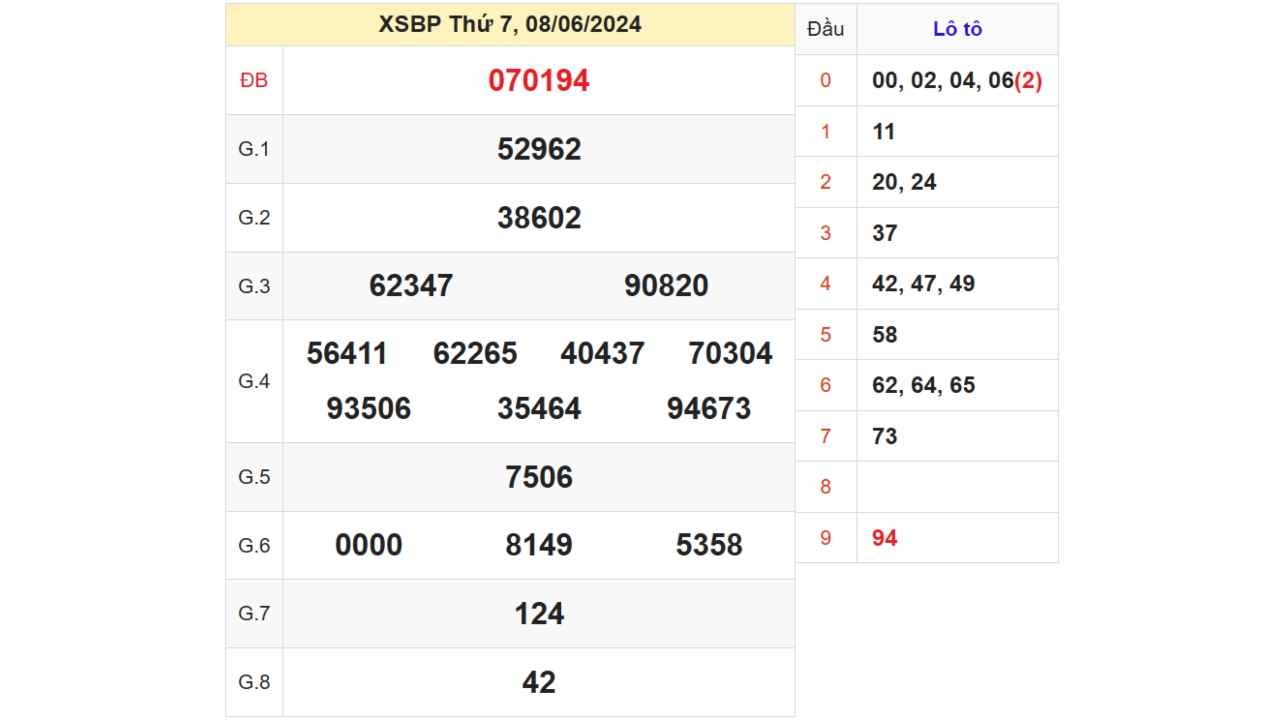Click the G.1 row label
Image resolution: width=1280 pixels, height=720 pixels.
(254, 149)
